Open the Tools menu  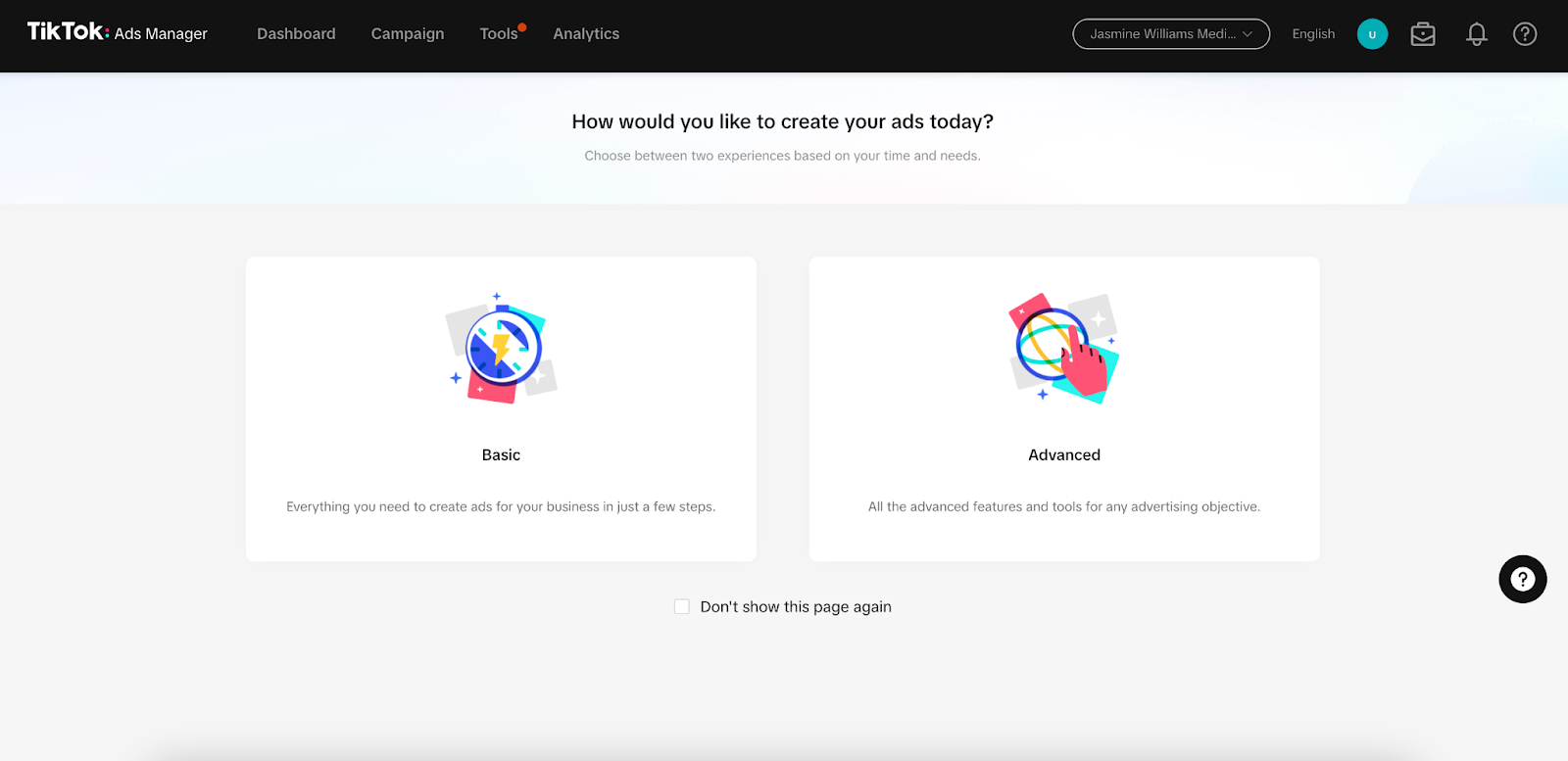click(499, 34)
